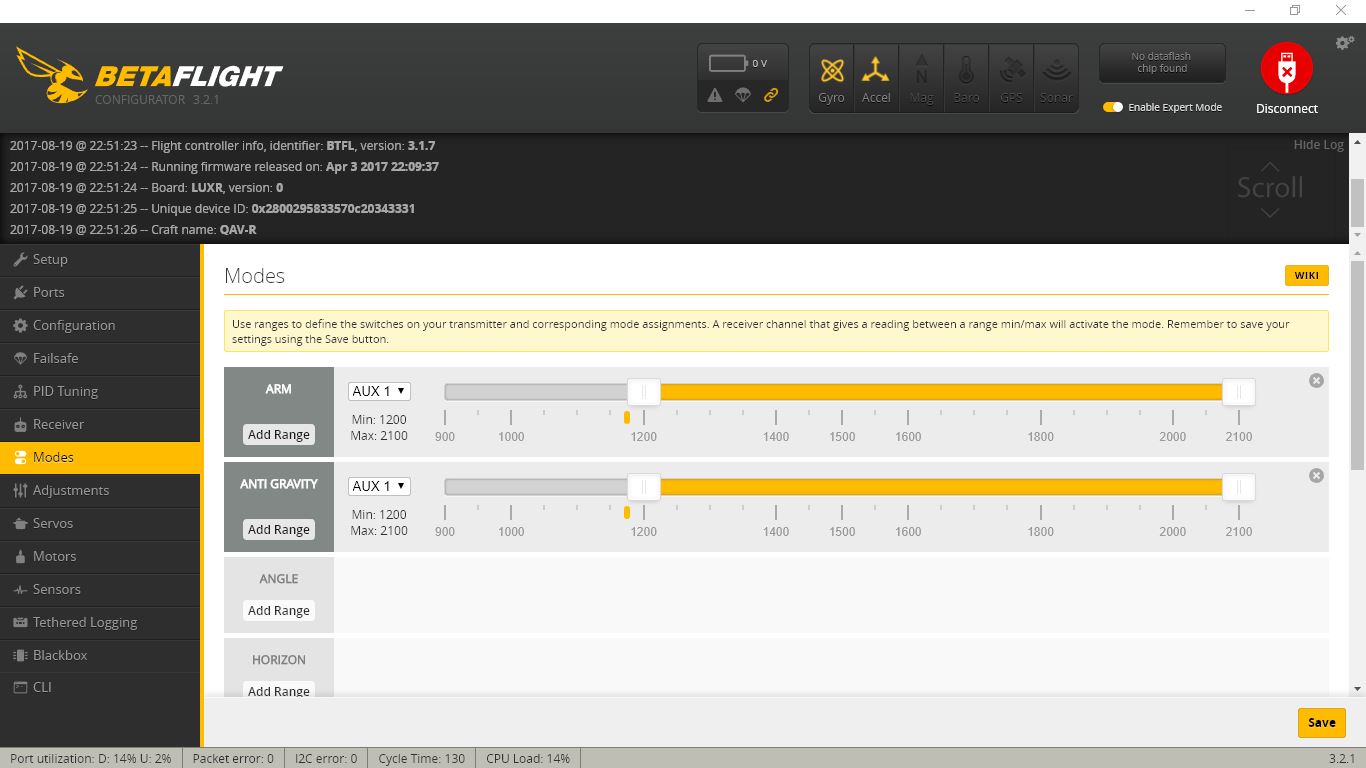This screenshot has width=1366, height=768.
Task: Click the Sonar sensor icon
Action: [x=1056, y=78]
